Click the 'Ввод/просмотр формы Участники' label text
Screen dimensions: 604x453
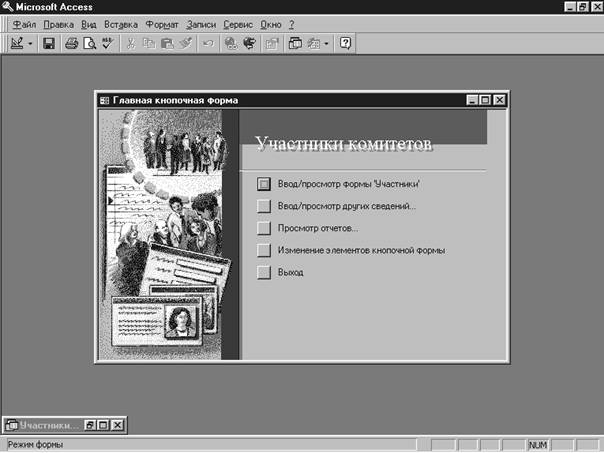(349, 184)
